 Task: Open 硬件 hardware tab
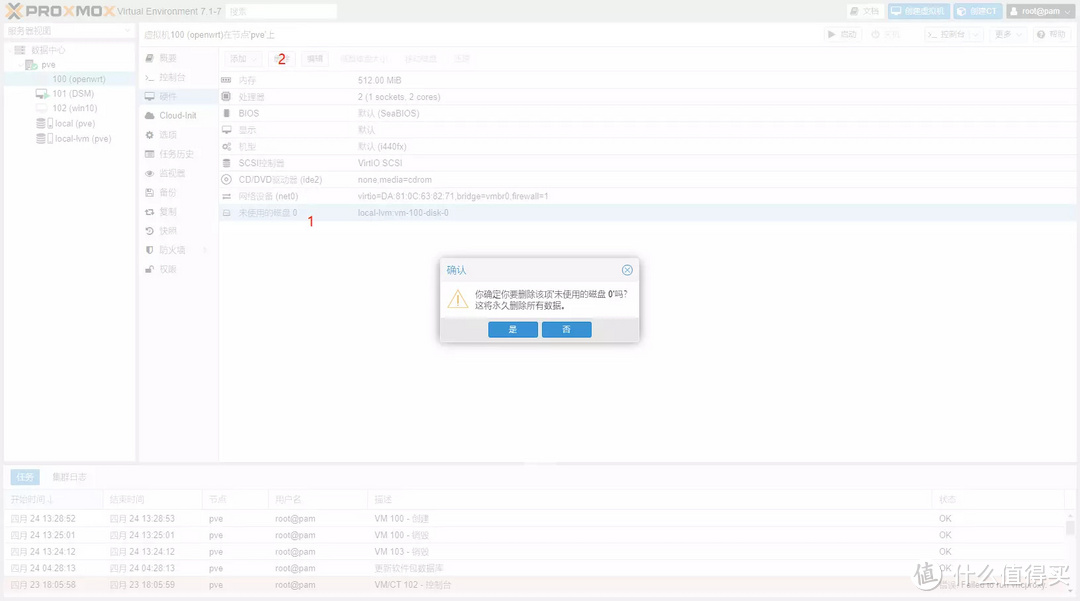point(178,96)
